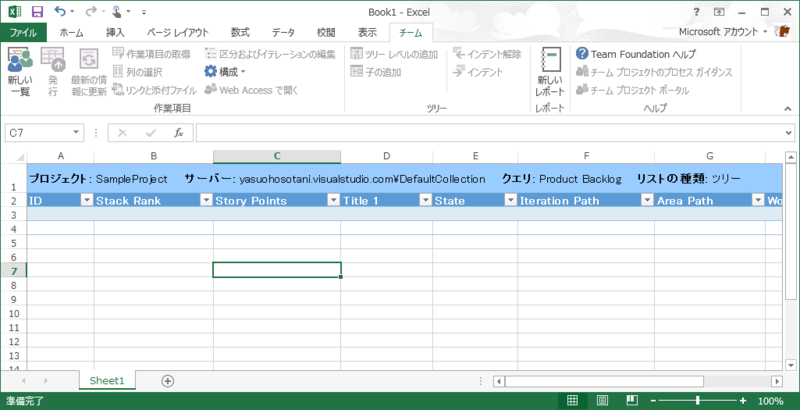
Task: Click Outdent (インデント解除)
Action: click(x=487, y=54)
